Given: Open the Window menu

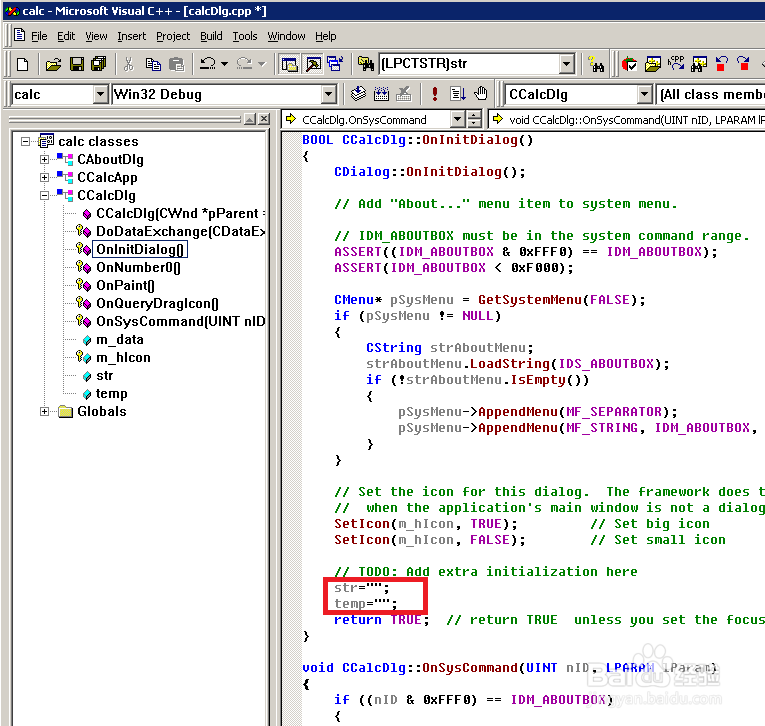Looking at the screenshot, I should click(x=286, y=36).
